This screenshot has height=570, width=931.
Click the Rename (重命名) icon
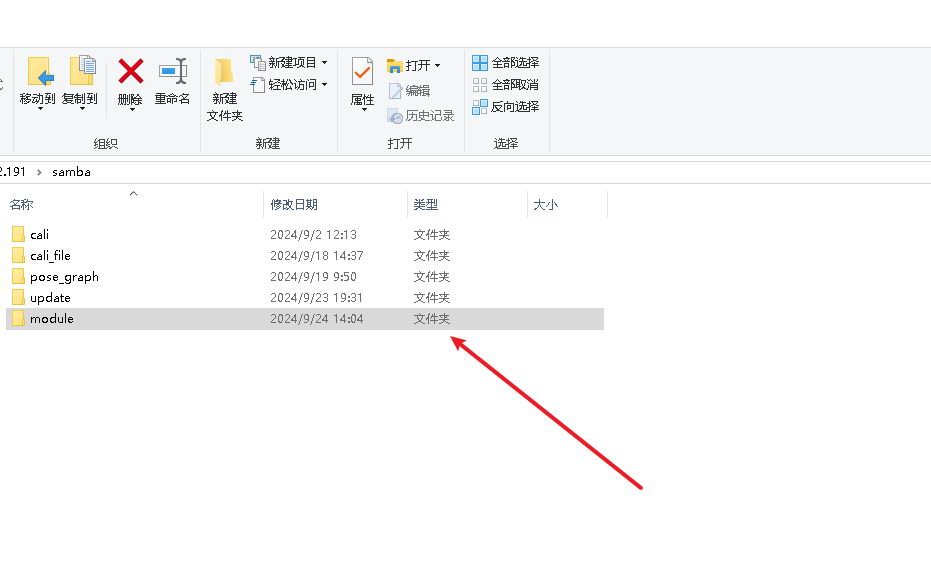tap(173, 71)
